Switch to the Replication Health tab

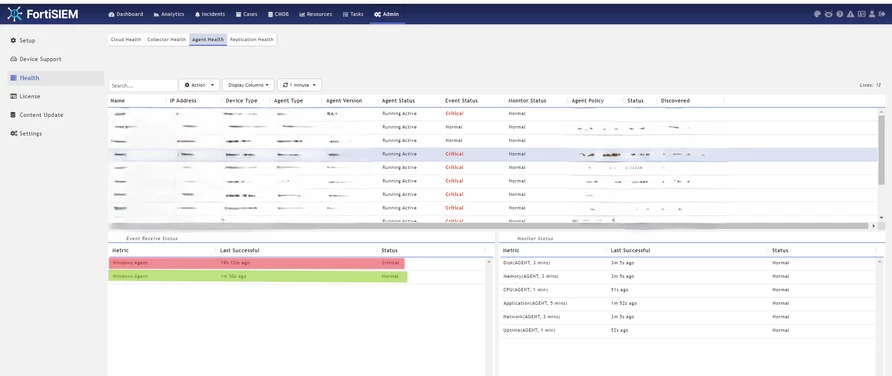252,40
